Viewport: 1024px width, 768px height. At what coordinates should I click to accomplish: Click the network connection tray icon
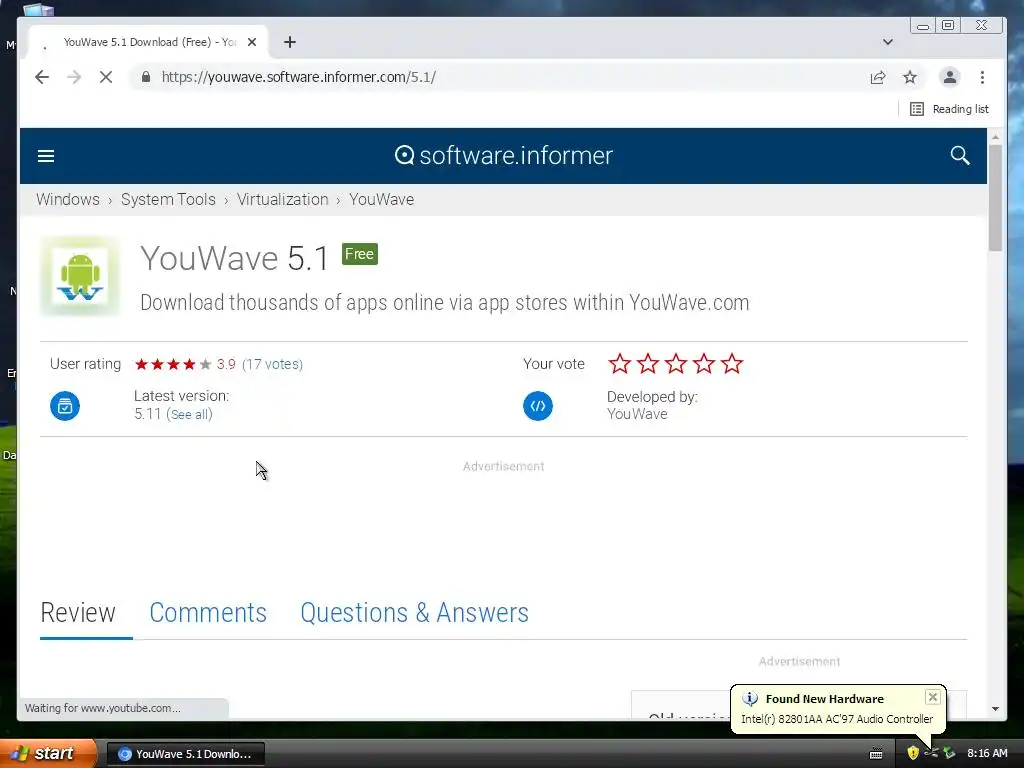click(x=931, y=753)
